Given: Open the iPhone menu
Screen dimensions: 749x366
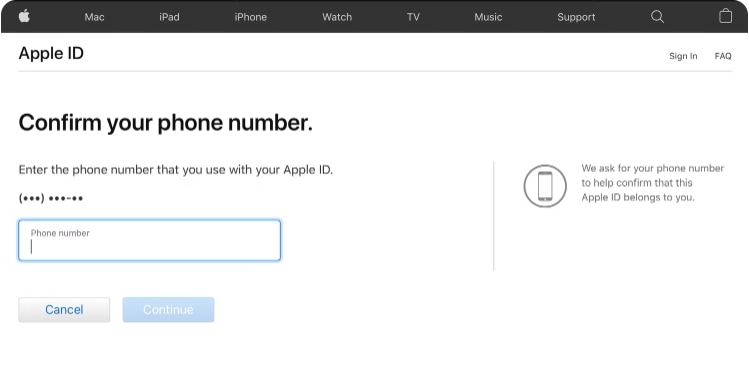Looking at the screenshot, I should (250, 17).
